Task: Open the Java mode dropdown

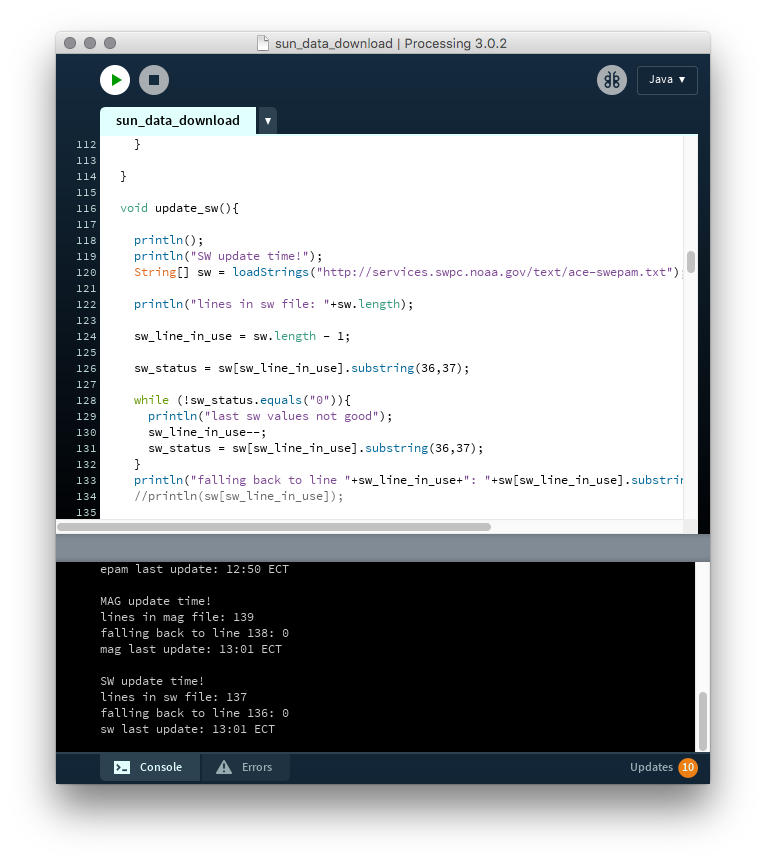Action: [667, 80]
